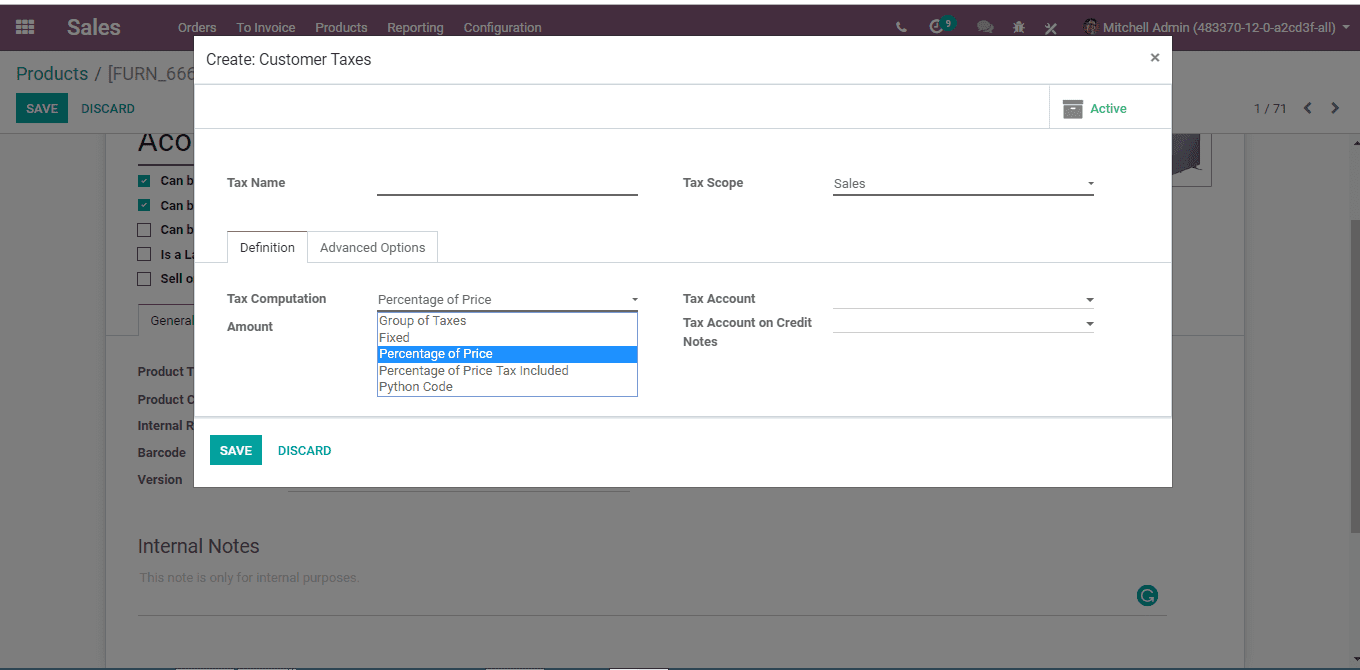Open the Tax Scope dropdown
This screenshot has height=670, width=1360.
[963, 184]
